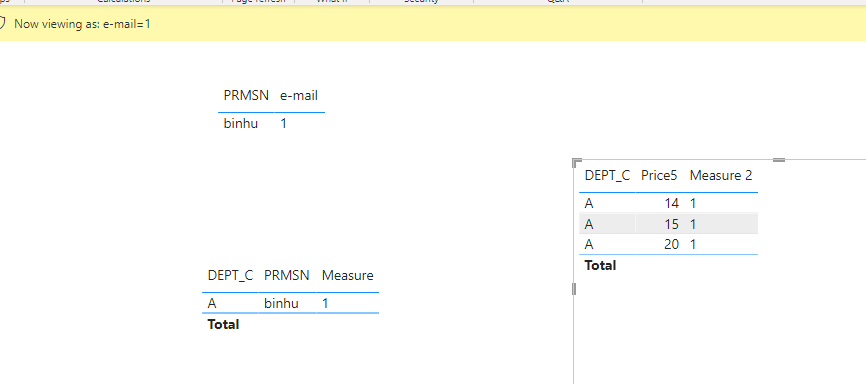The height and width of the screenshot is (384, 866).
Task: Click the "Now viewing as: e-mail=1" banner text
Action: pos(82,24)
